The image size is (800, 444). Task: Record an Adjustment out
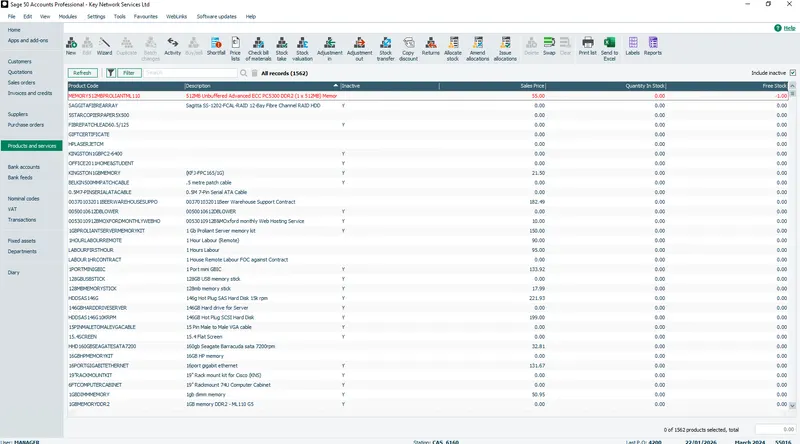[359, 49]
